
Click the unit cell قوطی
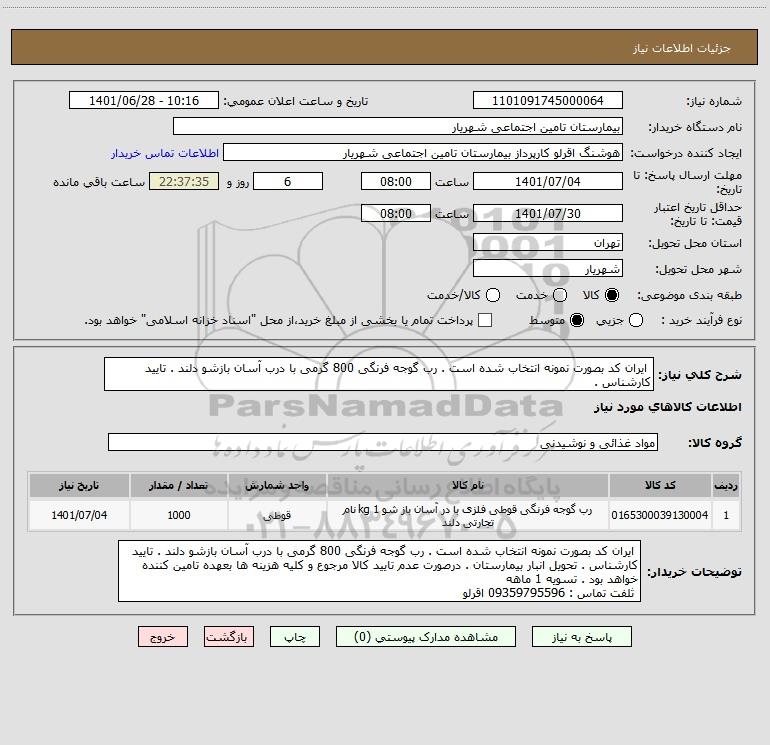click(277, 515)
